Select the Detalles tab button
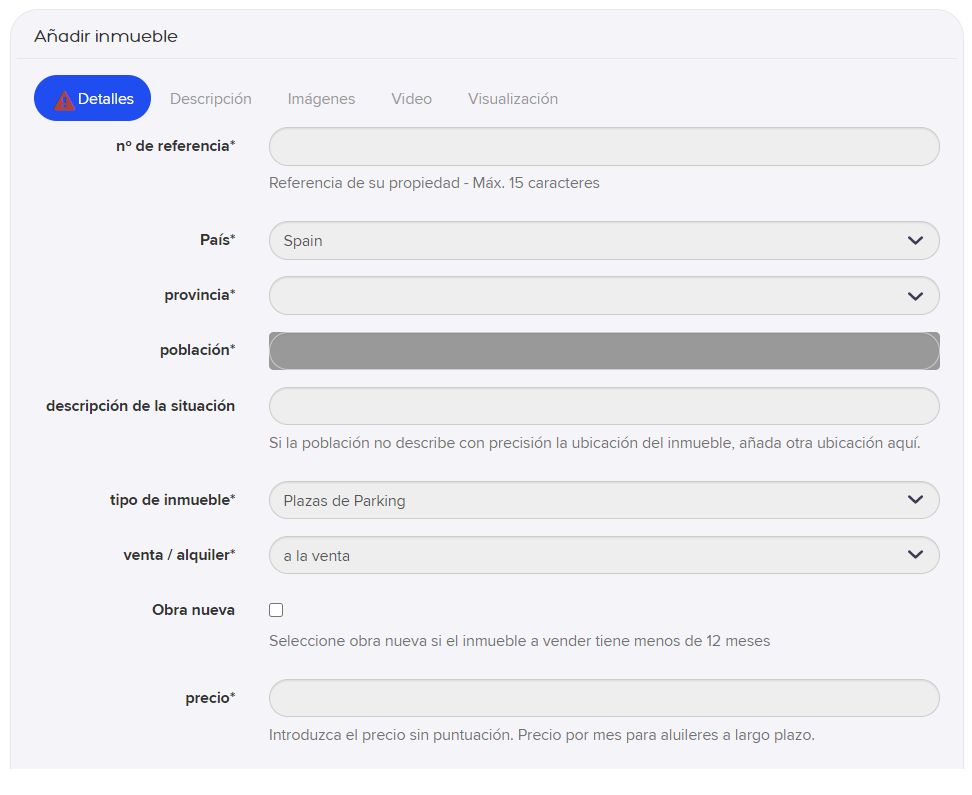The image size is (972, 795). pyautogui.click(x=92, y=98)
